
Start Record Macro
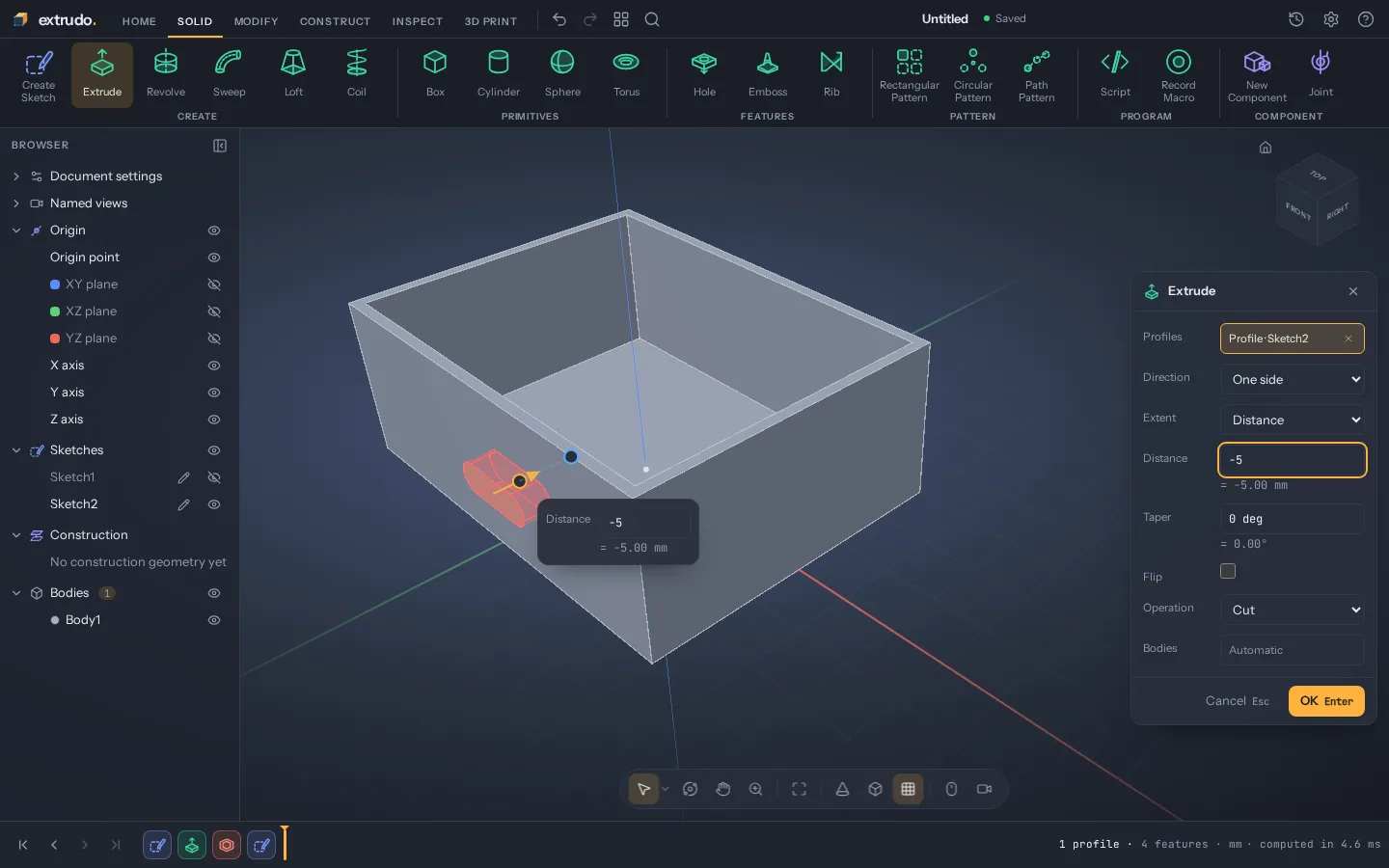point(1179,74)
